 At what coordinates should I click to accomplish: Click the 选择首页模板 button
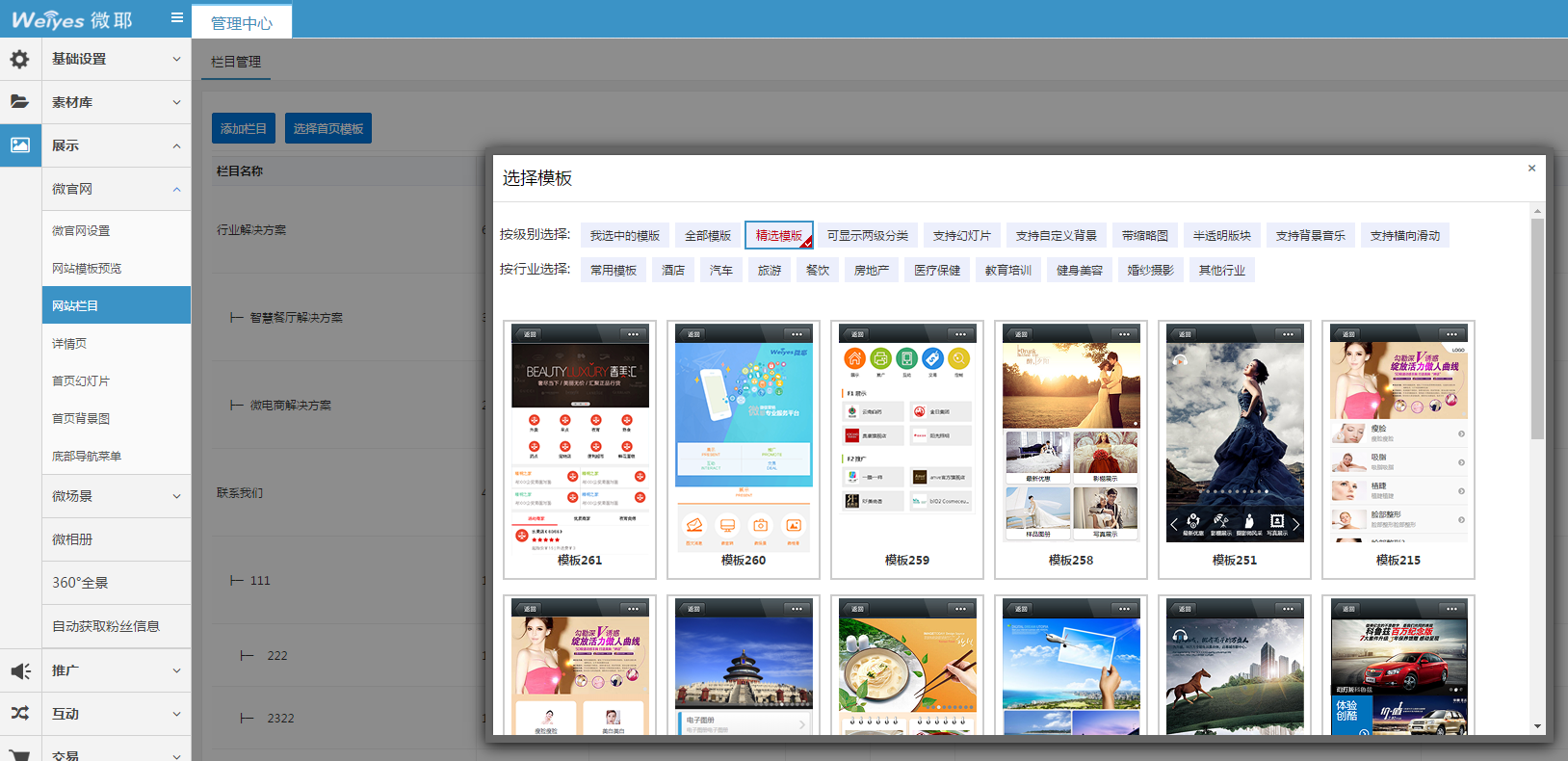(x=328, y=128)
